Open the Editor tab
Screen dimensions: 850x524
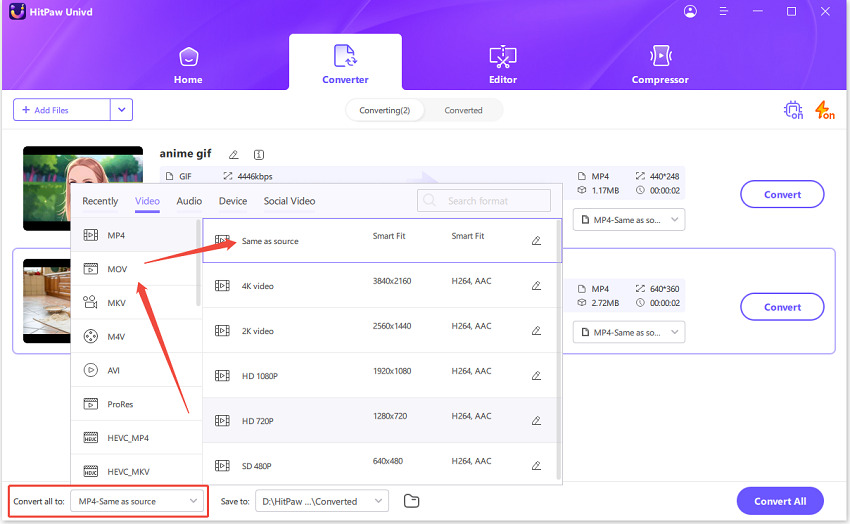tap(503, 66)
